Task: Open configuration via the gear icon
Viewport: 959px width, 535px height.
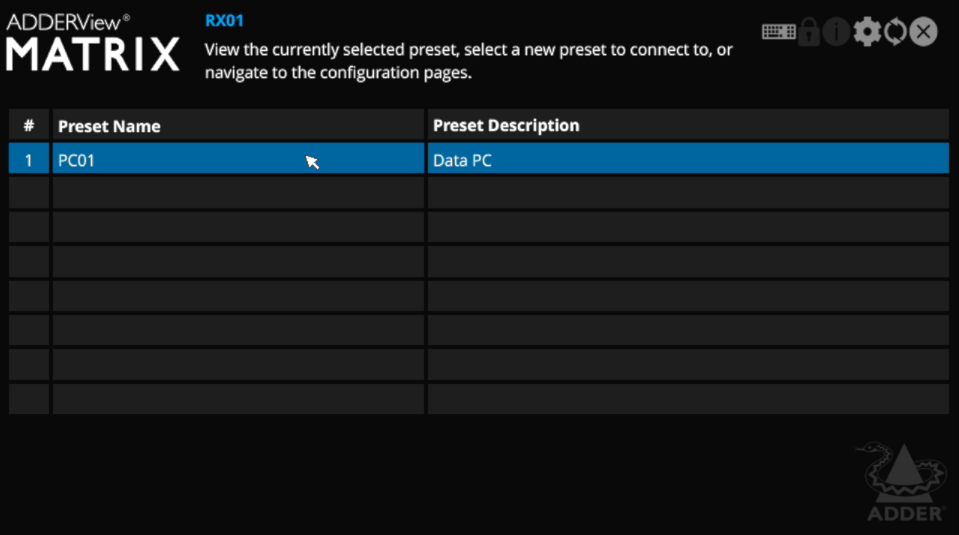Action: [x=867, y=32]
